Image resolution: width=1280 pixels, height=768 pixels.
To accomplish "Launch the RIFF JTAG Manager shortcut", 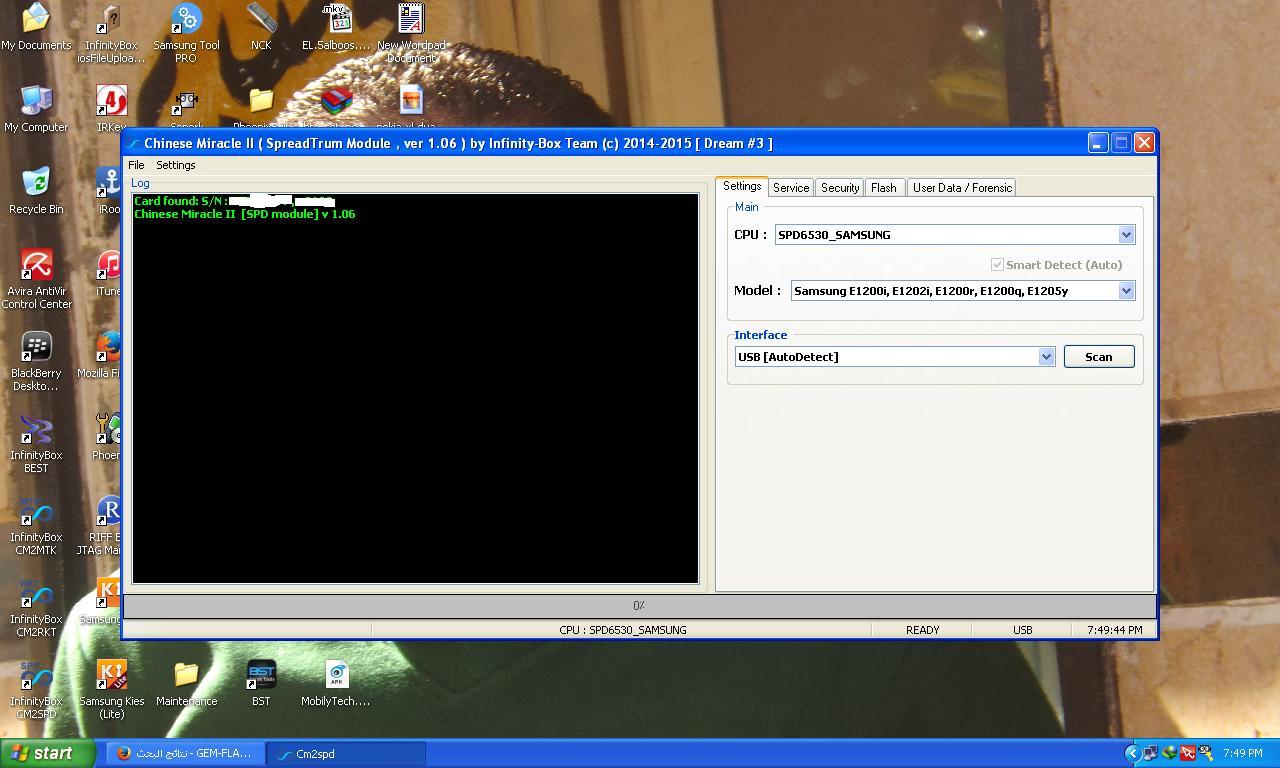I will click(x=105, y=525).
